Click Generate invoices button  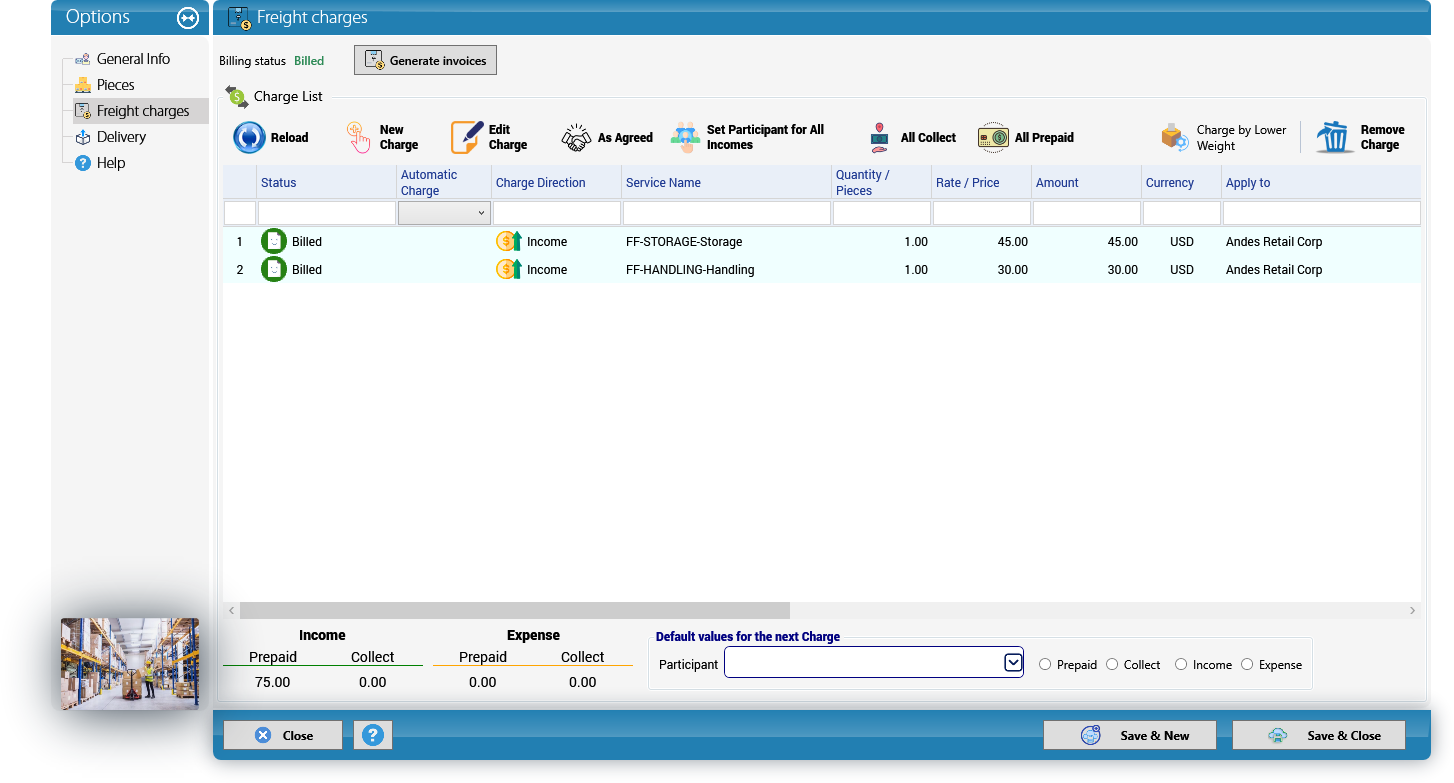click(x=425, y=60)
